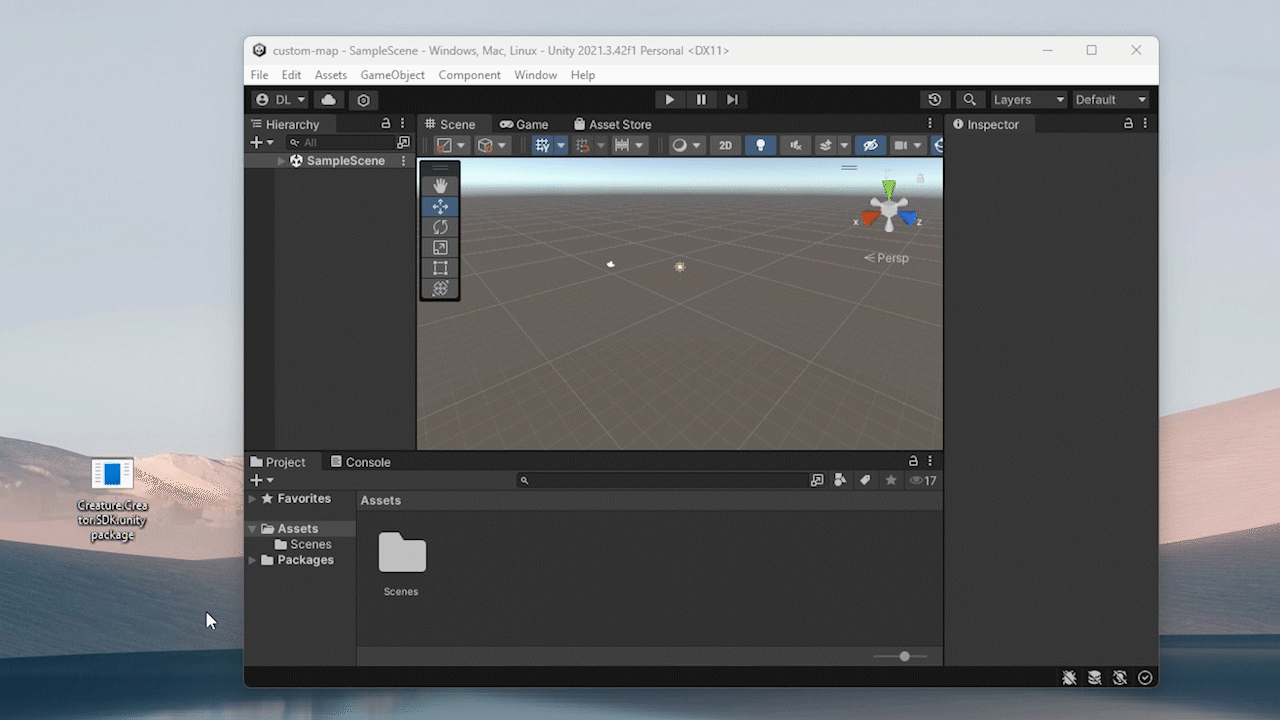Open the Default layout dropdown
Image resolution: width=1280 pixels, height=720 pixels.
click(x=1111, y=100)
